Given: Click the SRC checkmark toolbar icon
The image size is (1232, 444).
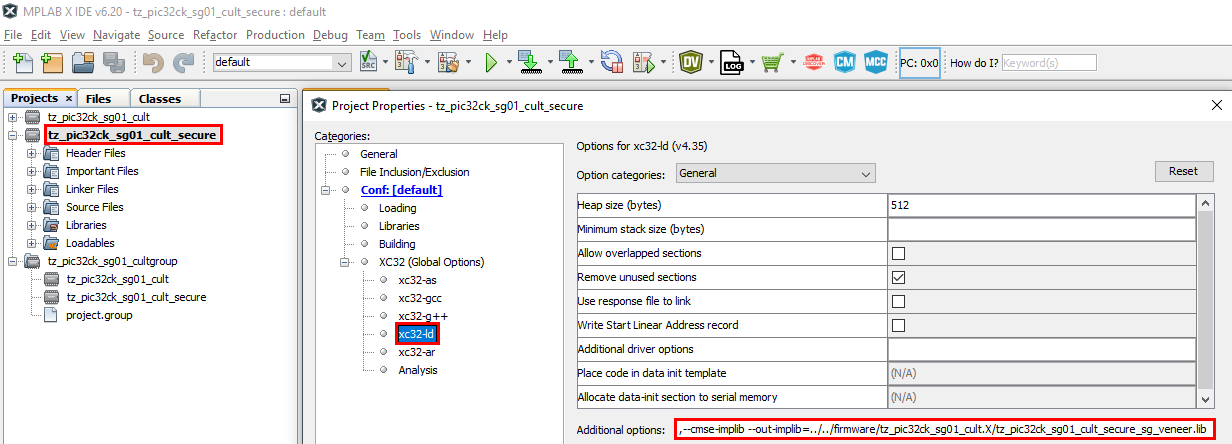Looking at the screenshot, I should pyautogui.click(x=367, y=62).
